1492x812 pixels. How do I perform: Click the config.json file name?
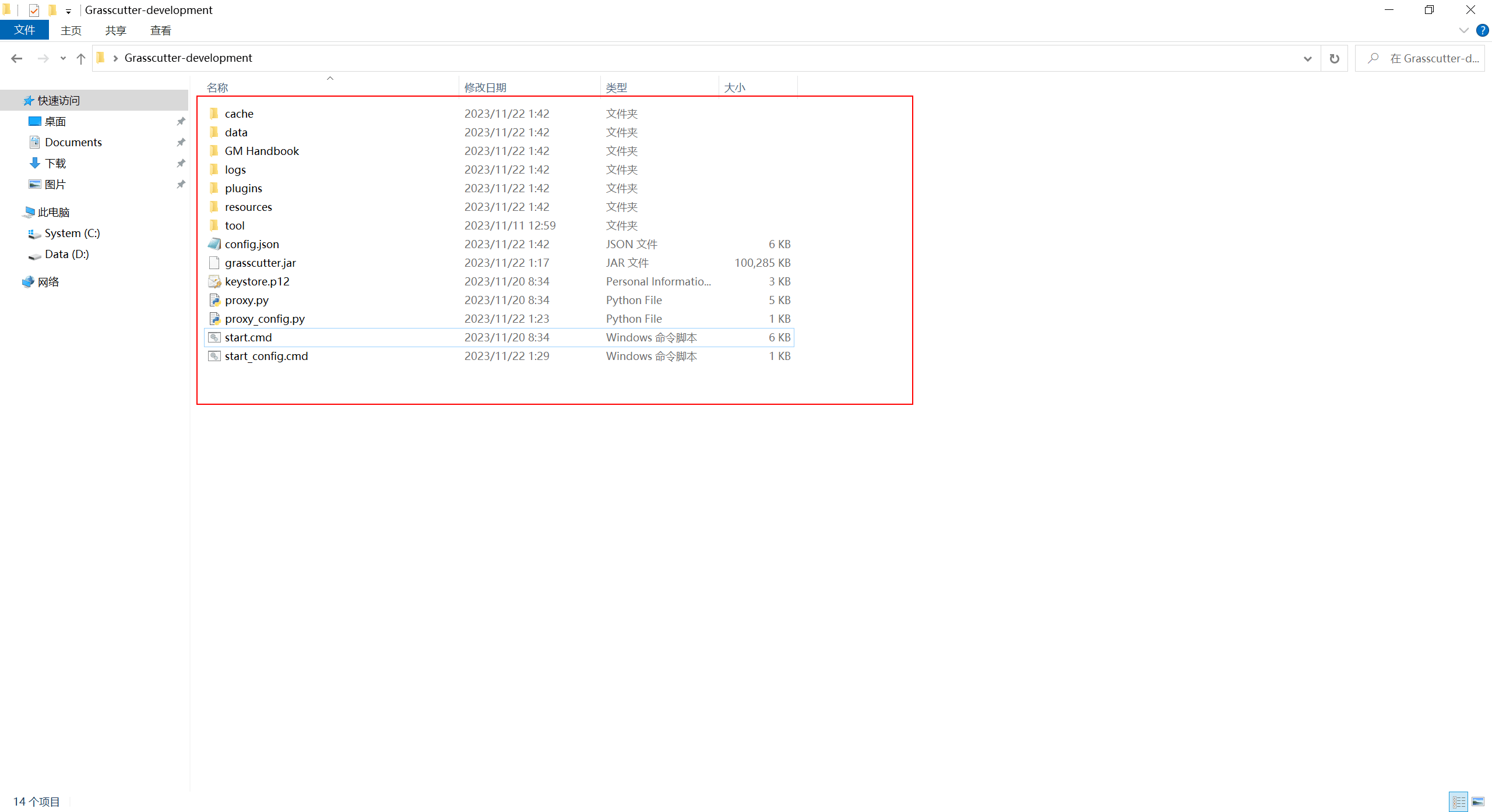(x=252, y=244)
